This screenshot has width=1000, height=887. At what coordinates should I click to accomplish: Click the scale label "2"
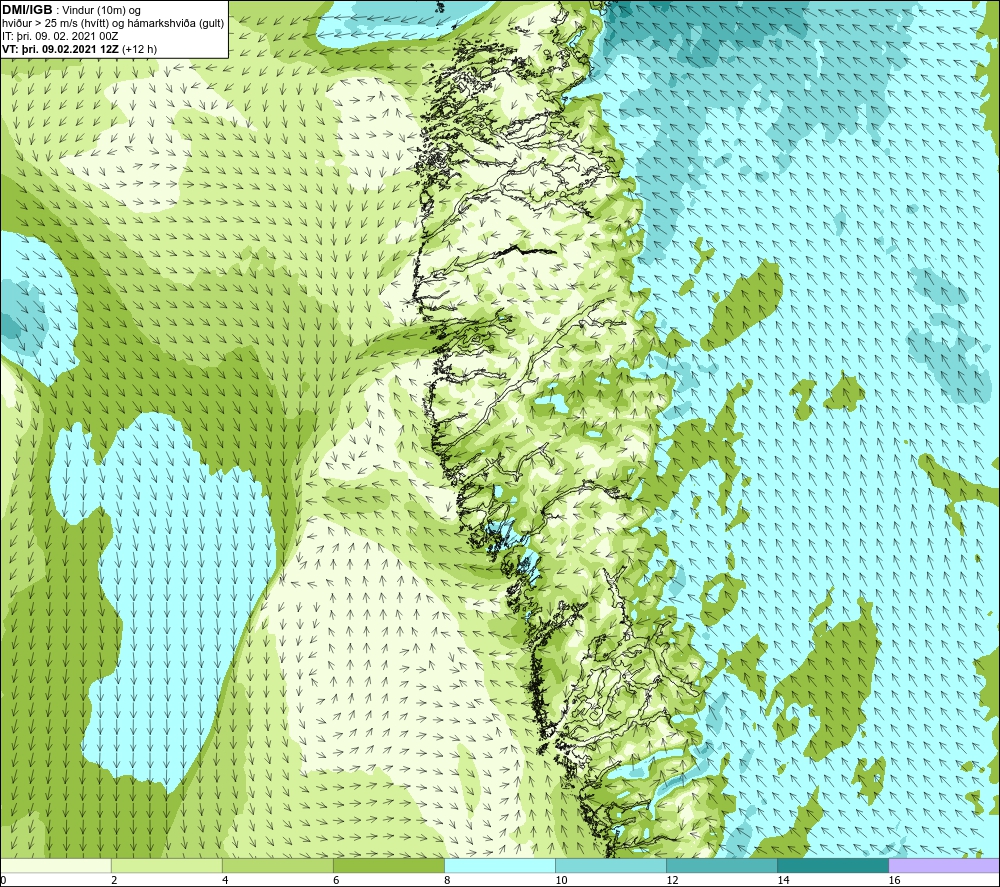(114, 881)
